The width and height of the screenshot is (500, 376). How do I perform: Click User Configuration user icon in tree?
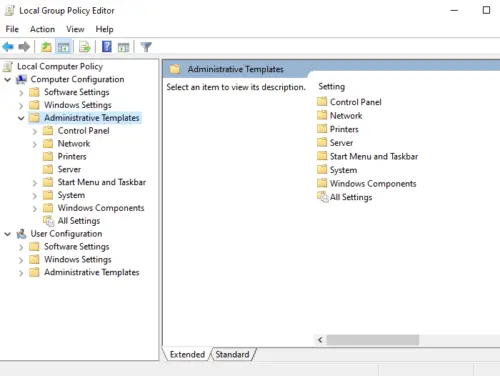tap(21, 234)
